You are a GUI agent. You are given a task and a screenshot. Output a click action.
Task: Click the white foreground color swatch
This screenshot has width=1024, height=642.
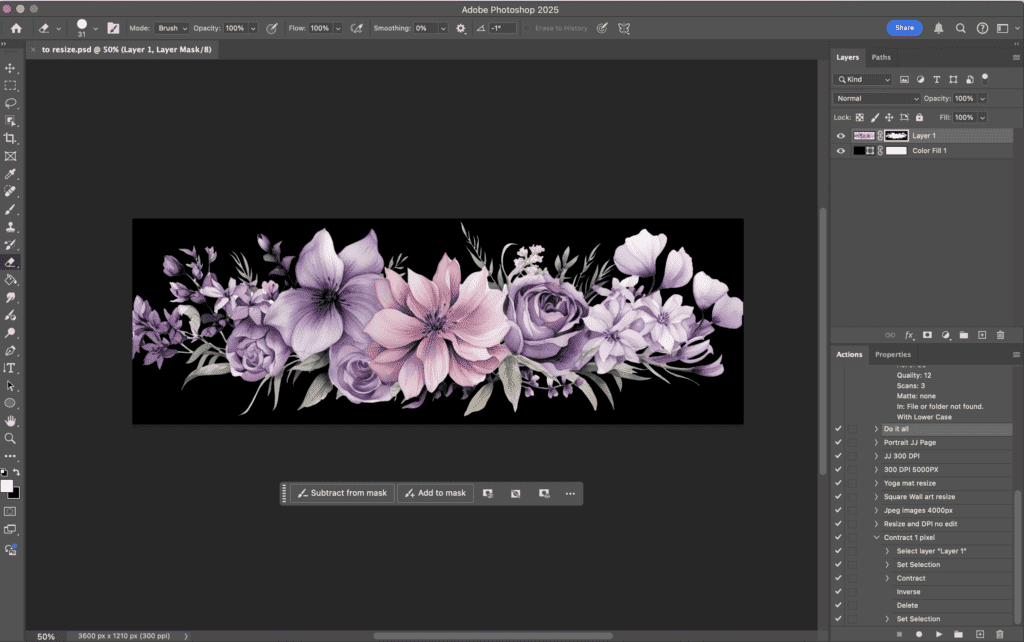pos(7,486)
